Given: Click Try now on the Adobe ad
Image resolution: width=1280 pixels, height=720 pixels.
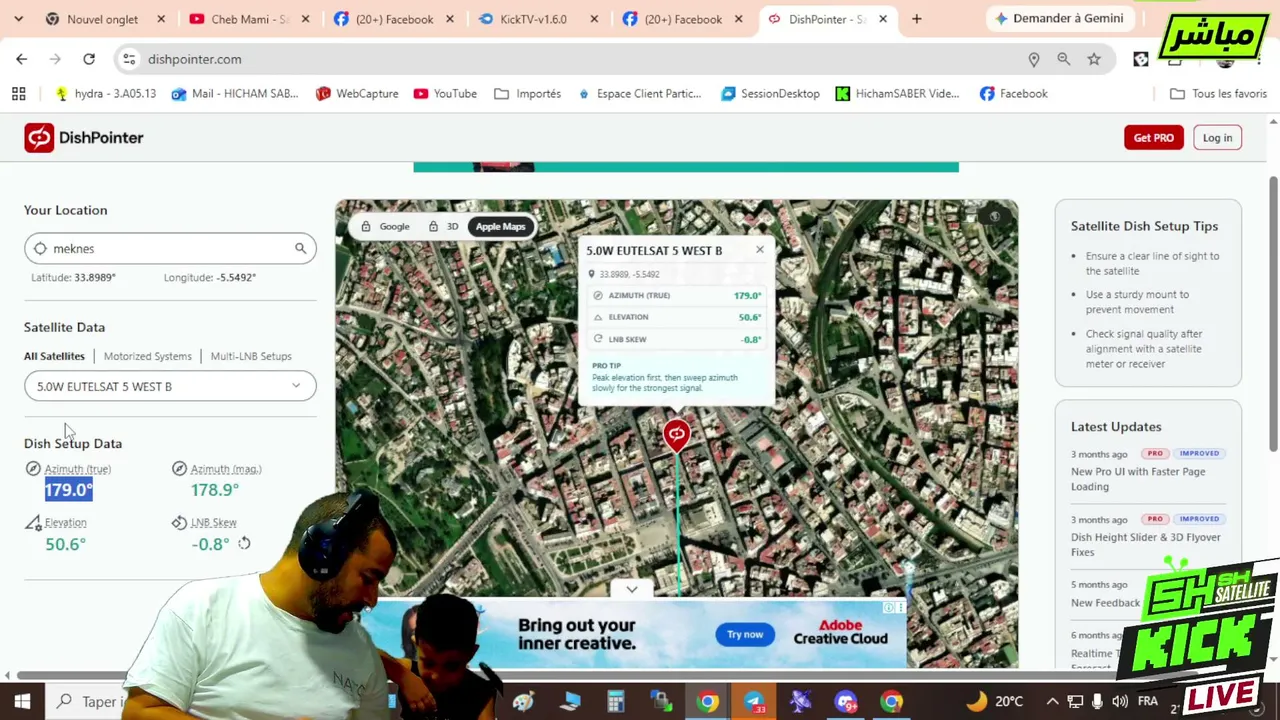Looking at the screenshot, I should (x=745, y=634).
